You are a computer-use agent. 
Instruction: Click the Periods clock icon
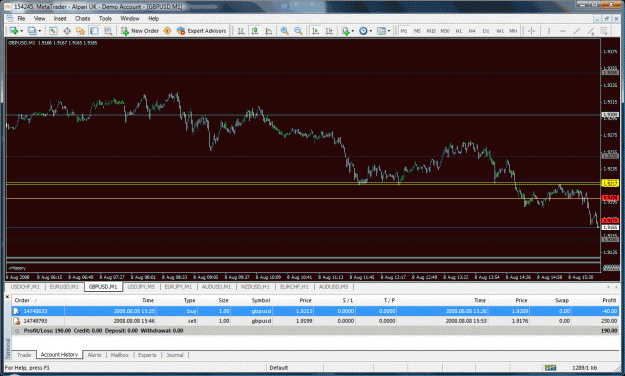click(x=363, y=31)
